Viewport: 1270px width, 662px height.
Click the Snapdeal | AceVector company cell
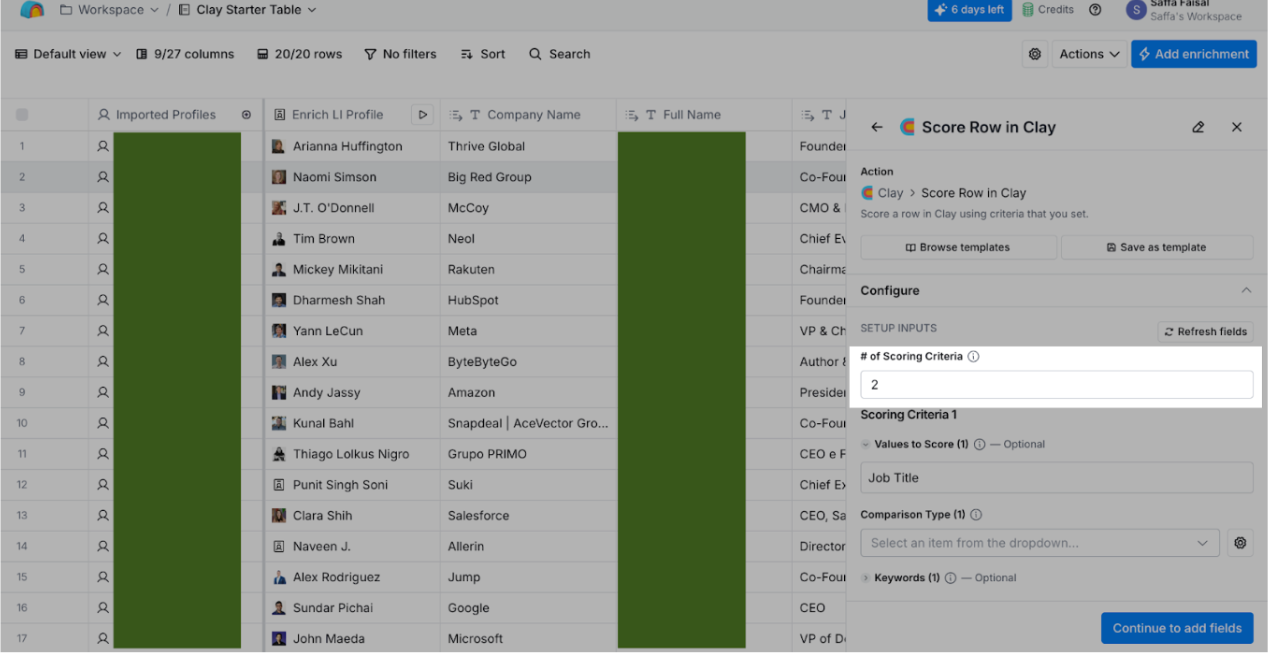tap(528, 423)
